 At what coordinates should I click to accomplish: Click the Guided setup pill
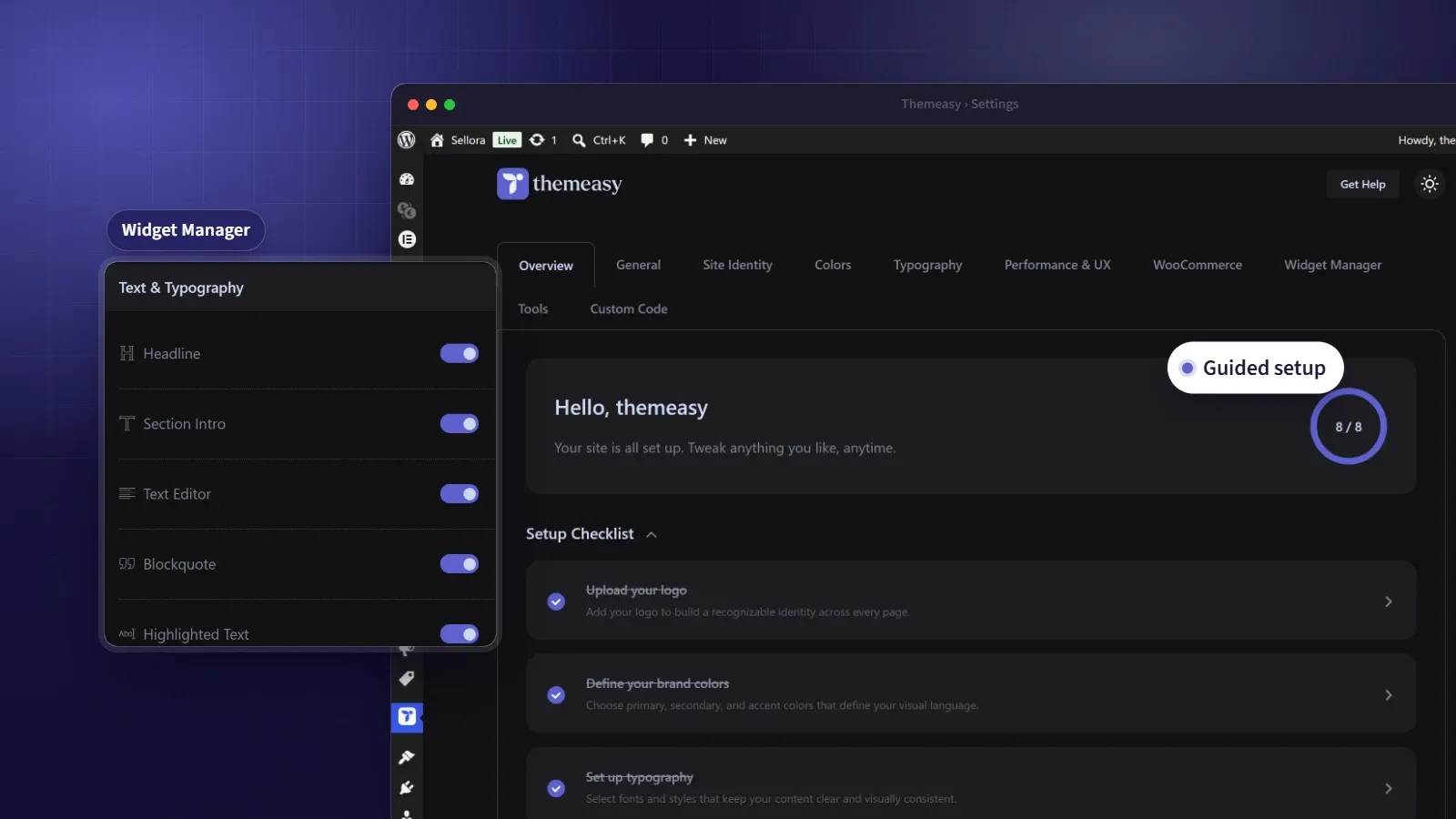(x=1255, y=368)
